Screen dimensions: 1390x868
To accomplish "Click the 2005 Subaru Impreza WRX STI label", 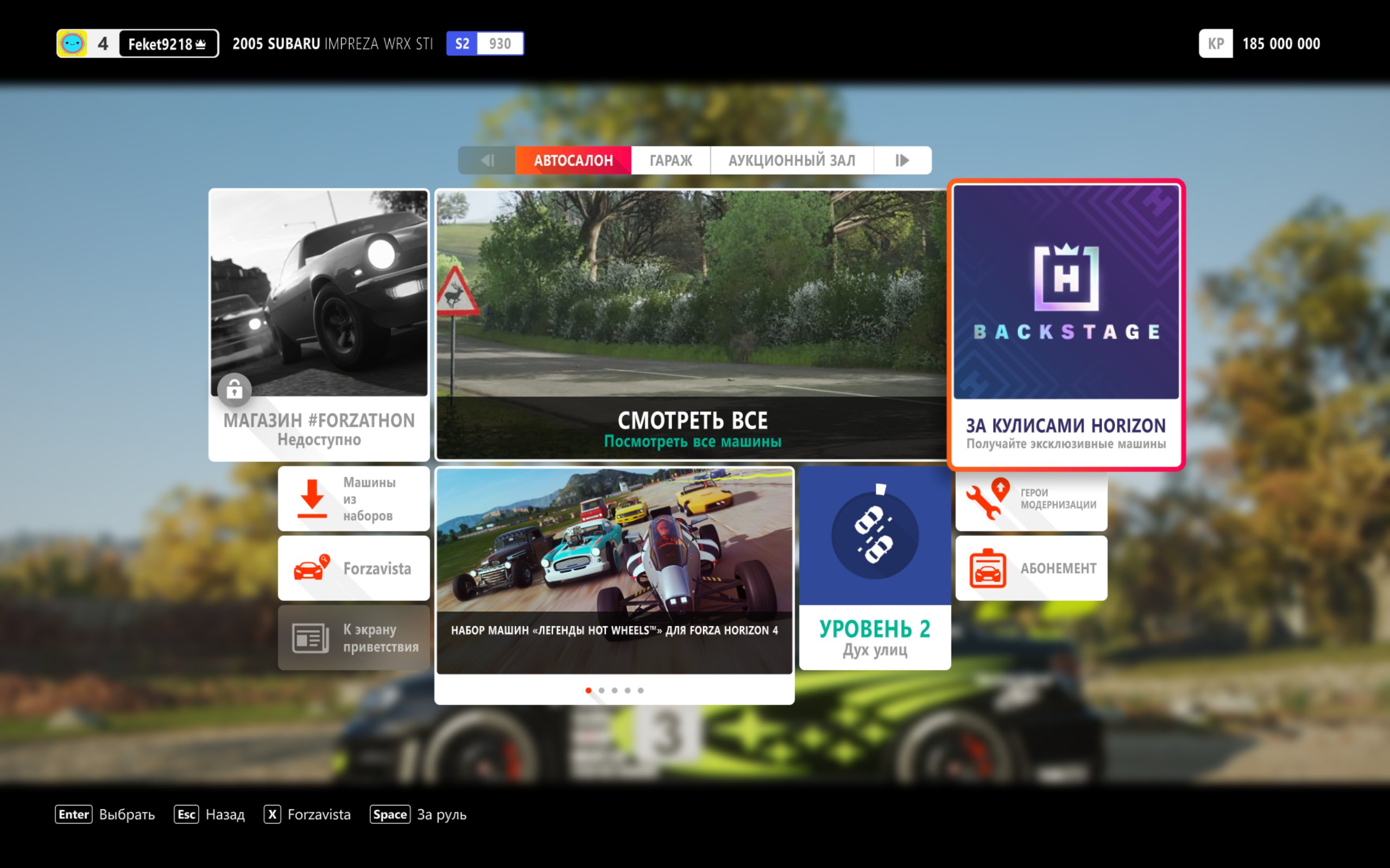I will click(332, 43).
